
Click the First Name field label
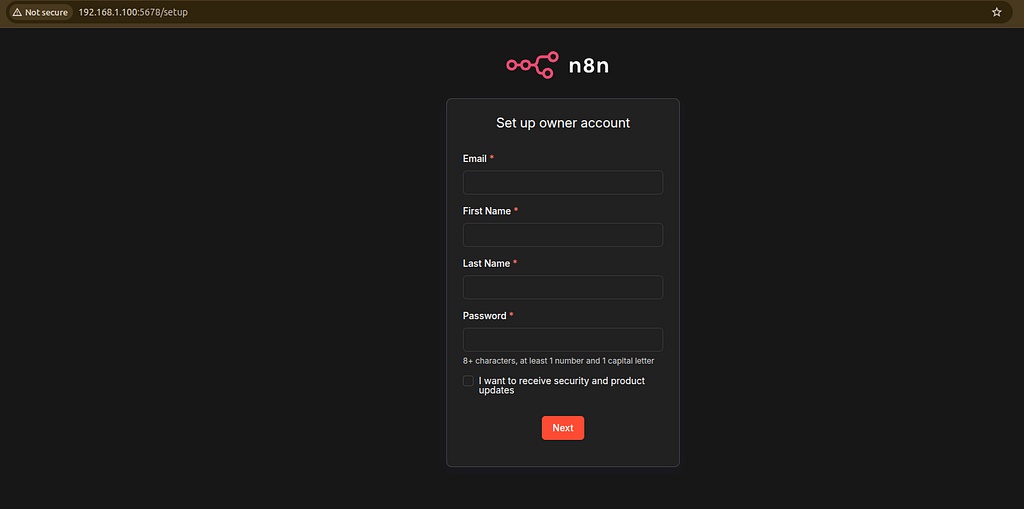click(487, 211)
